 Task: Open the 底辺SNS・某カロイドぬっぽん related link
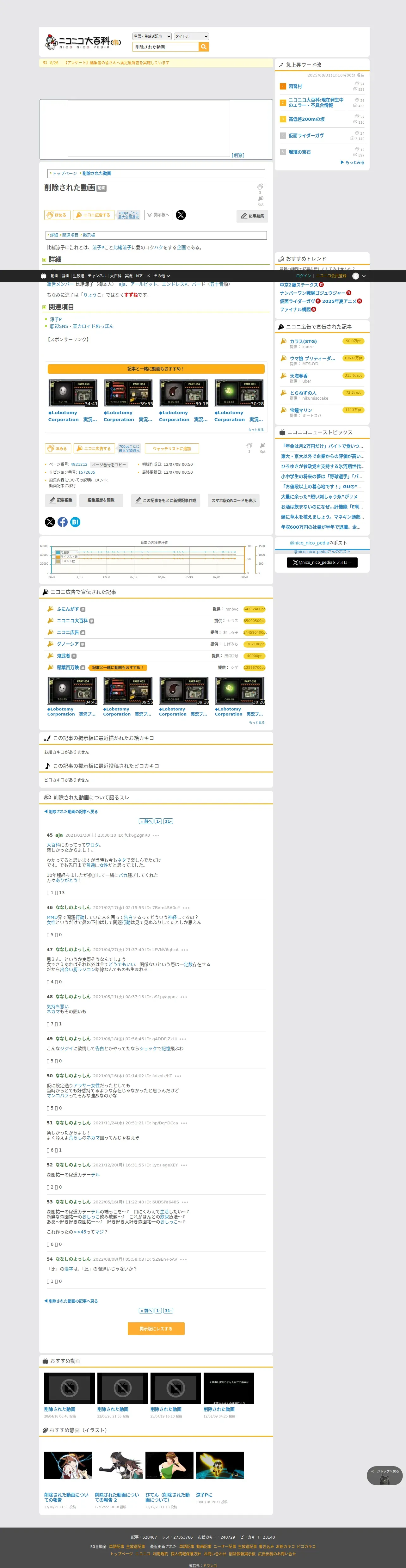(x=82, y=326)
